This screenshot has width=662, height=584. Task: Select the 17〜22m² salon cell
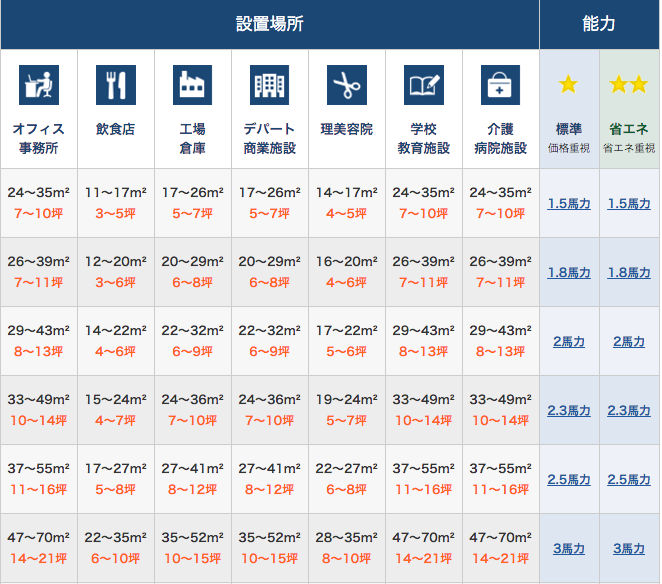pyautogui.click(x=347, y=341)
